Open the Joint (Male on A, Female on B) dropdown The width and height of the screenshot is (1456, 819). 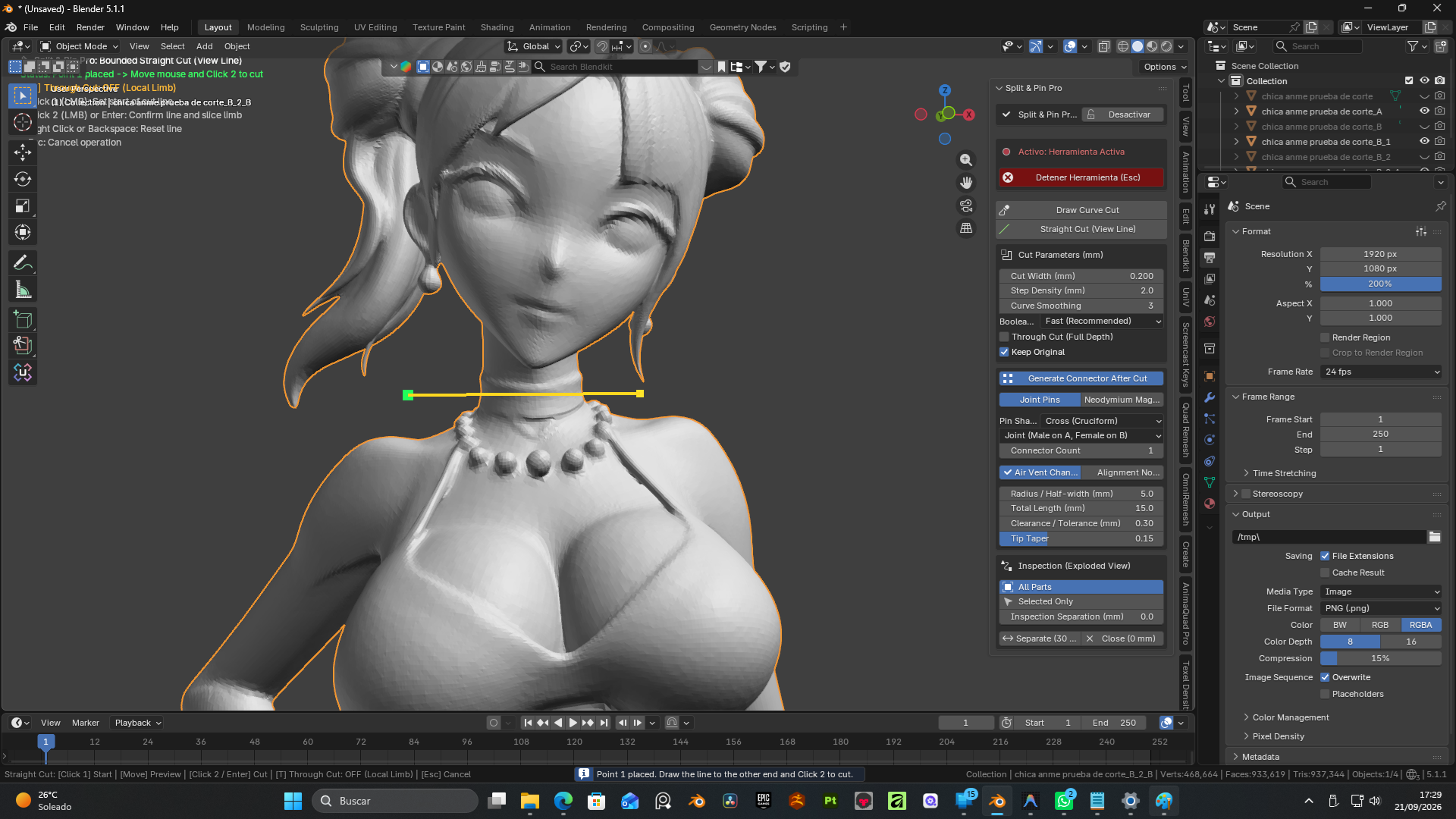click(x=1081, y=436)
